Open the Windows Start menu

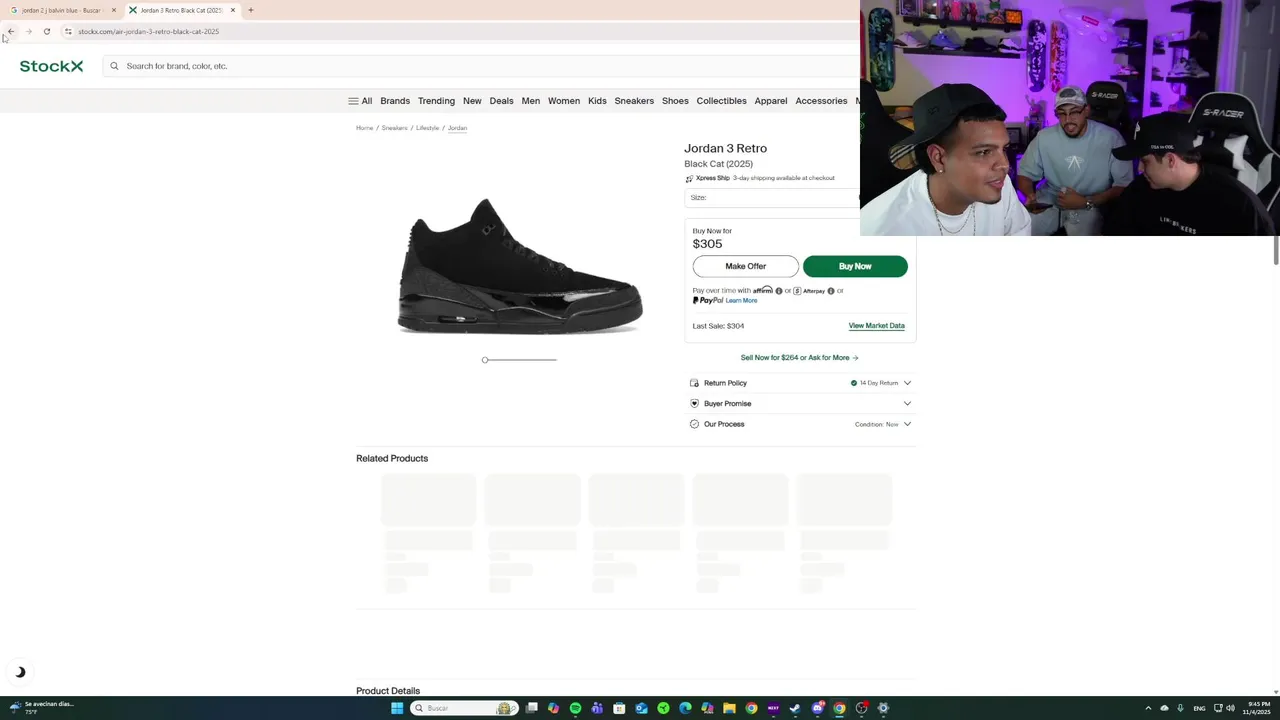pos(397,708)
